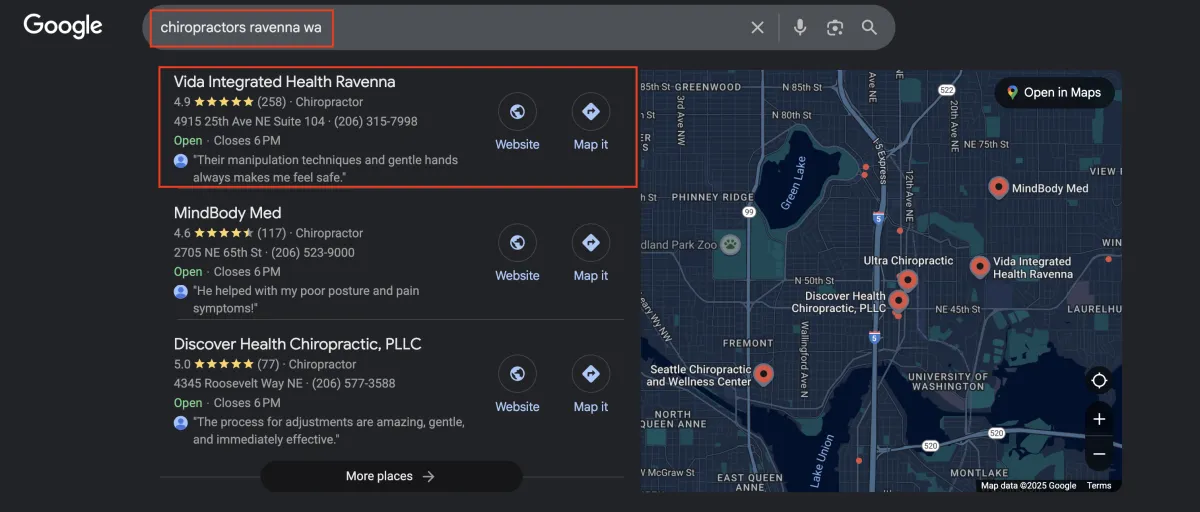1200x512 pixels.
Task: Click address 4915 25th Ave NE Suite 104
Action: 249,121
